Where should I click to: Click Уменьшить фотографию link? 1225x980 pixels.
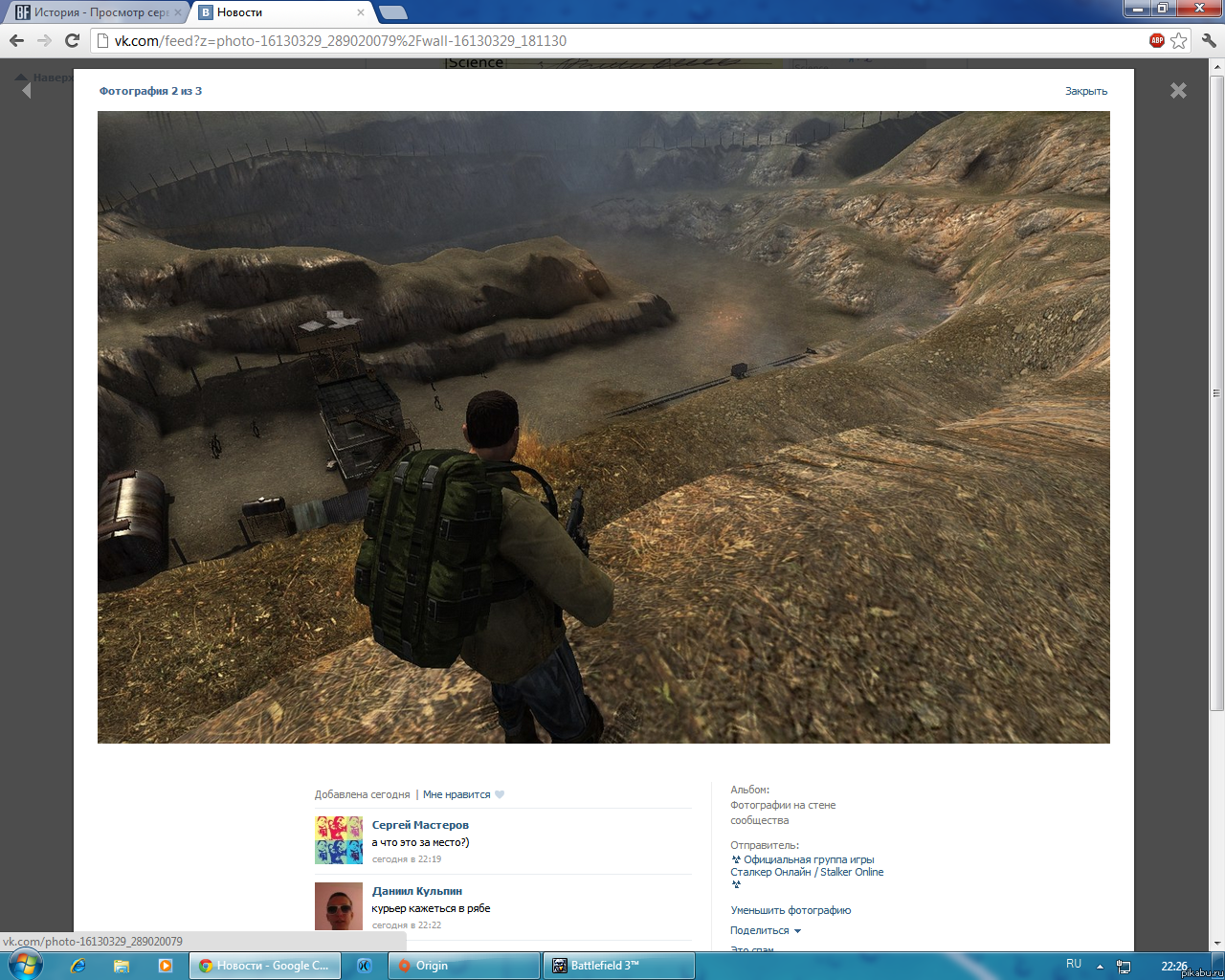(791, 910)
